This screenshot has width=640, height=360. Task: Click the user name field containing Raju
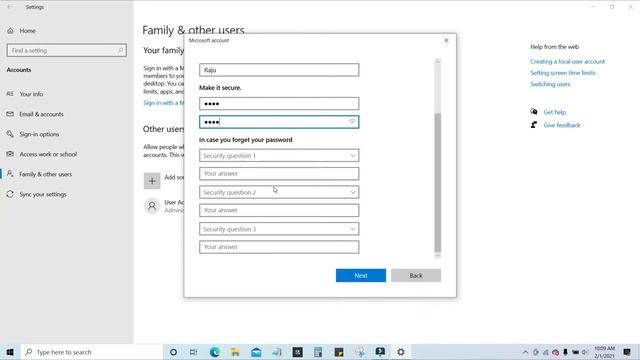click(x=279, y=70)
